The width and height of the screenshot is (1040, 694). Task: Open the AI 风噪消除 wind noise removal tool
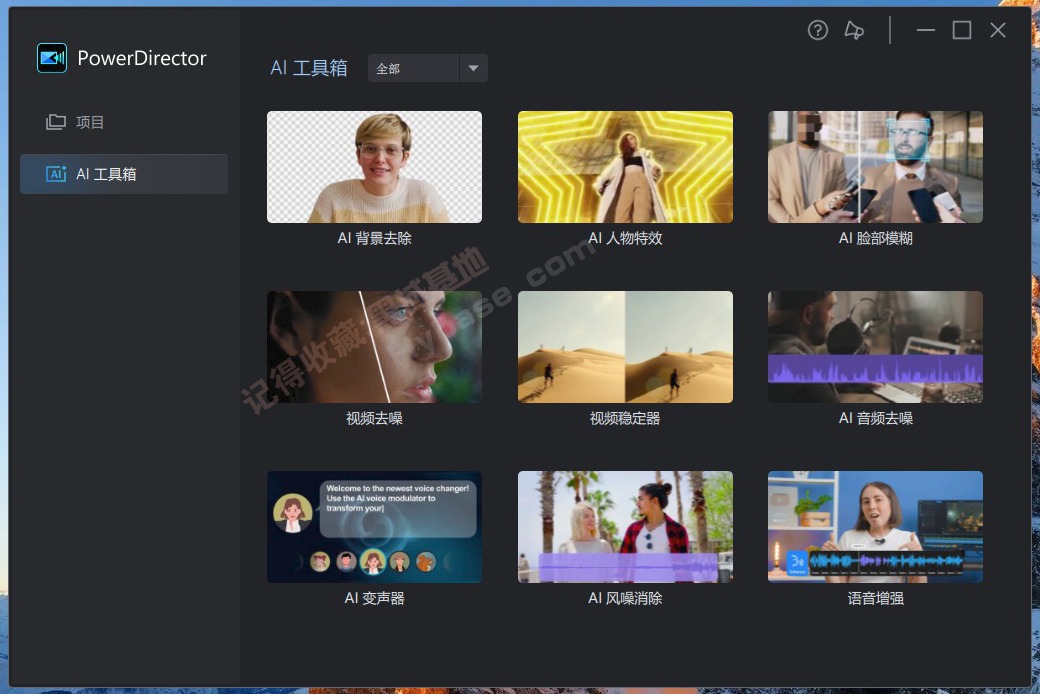click(x=624, y=527)
